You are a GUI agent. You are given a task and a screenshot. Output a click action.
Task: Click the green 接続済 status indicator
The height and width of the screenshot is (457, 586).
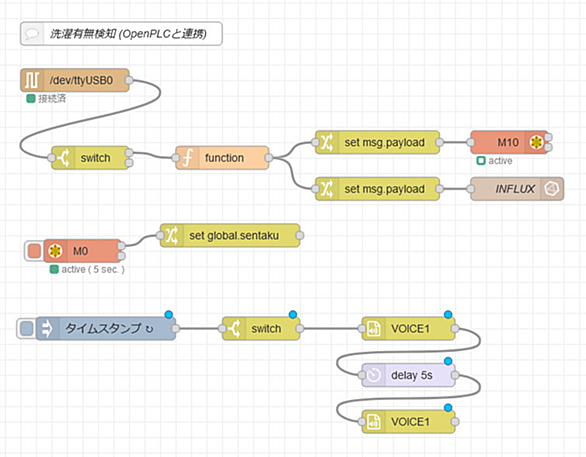31,98
